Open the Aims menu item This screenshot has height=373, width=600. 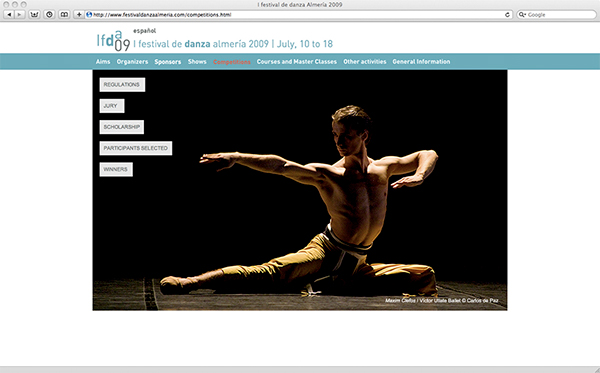tap(103, 62)
